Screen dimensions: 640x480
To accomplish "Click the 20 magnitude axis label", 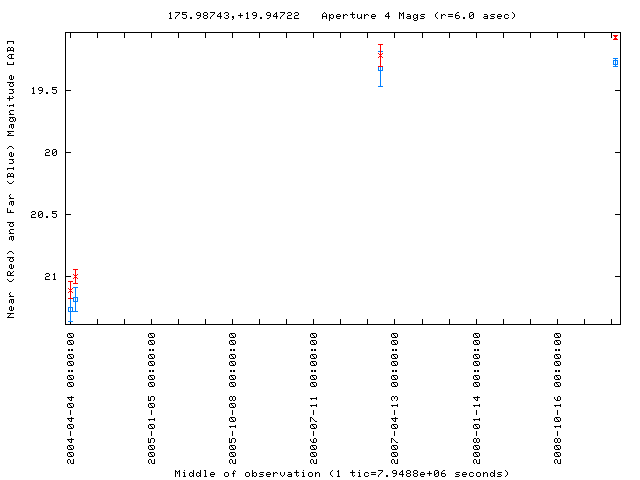I will click(51, 153).
